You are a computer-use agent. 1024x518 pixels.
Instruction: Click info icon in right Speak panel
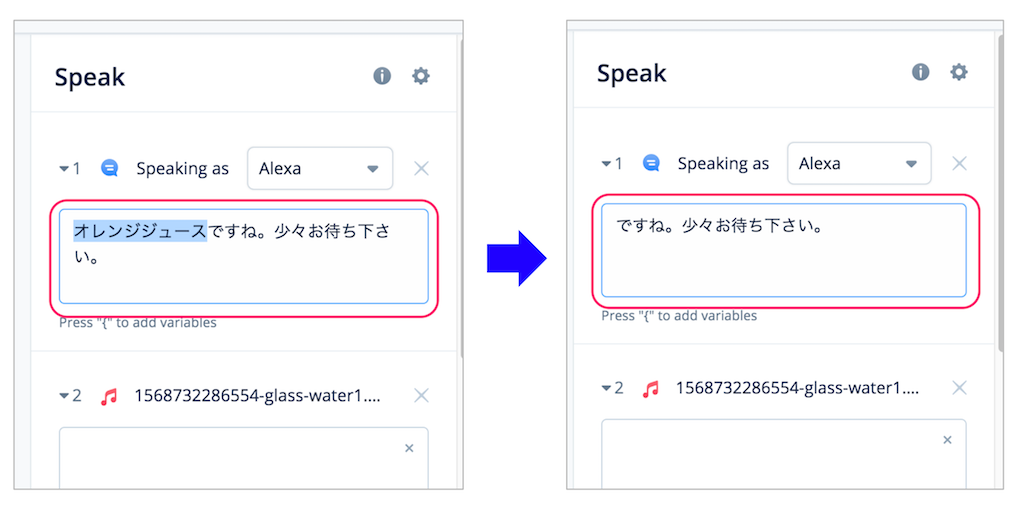pos(921,71)
